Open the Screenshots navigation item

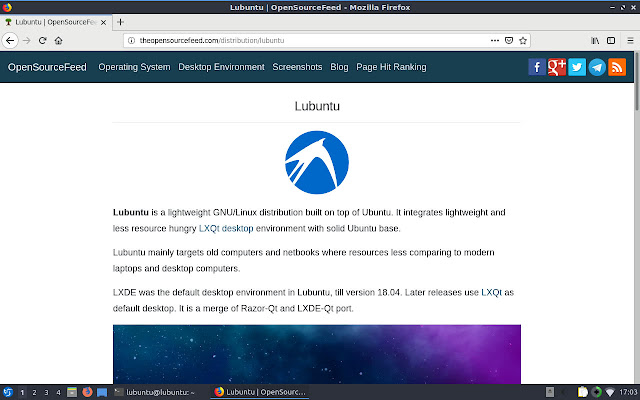297,67
